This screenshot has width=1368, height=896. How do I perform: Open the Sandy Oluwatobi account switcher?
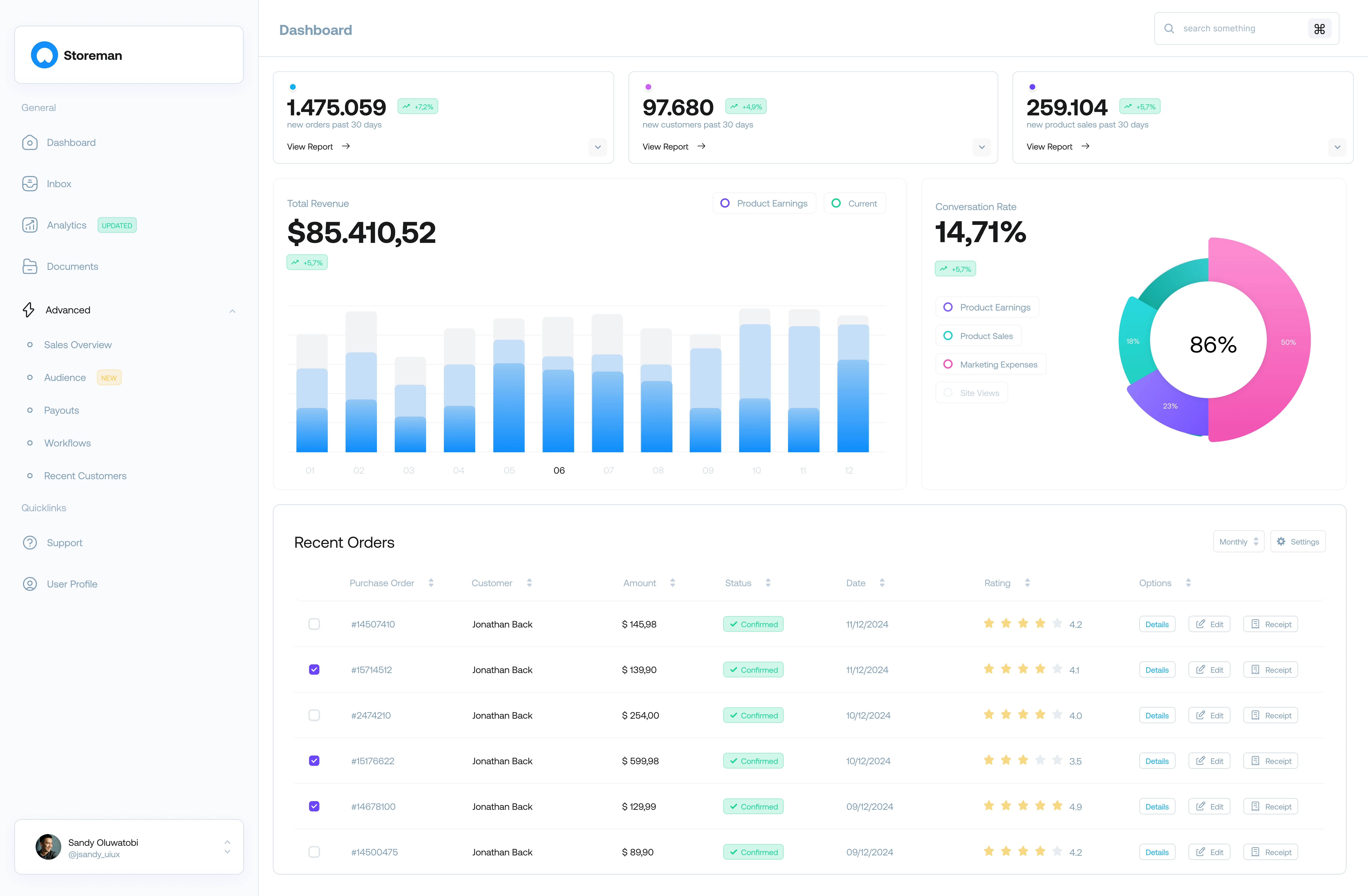(228, 847)
